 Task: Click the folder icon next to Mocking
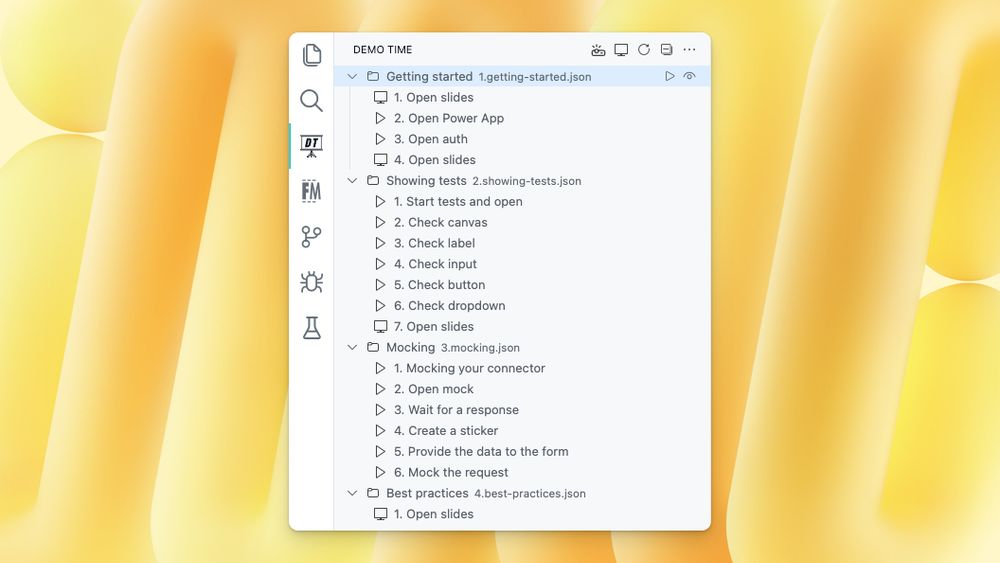coord(373,347)
